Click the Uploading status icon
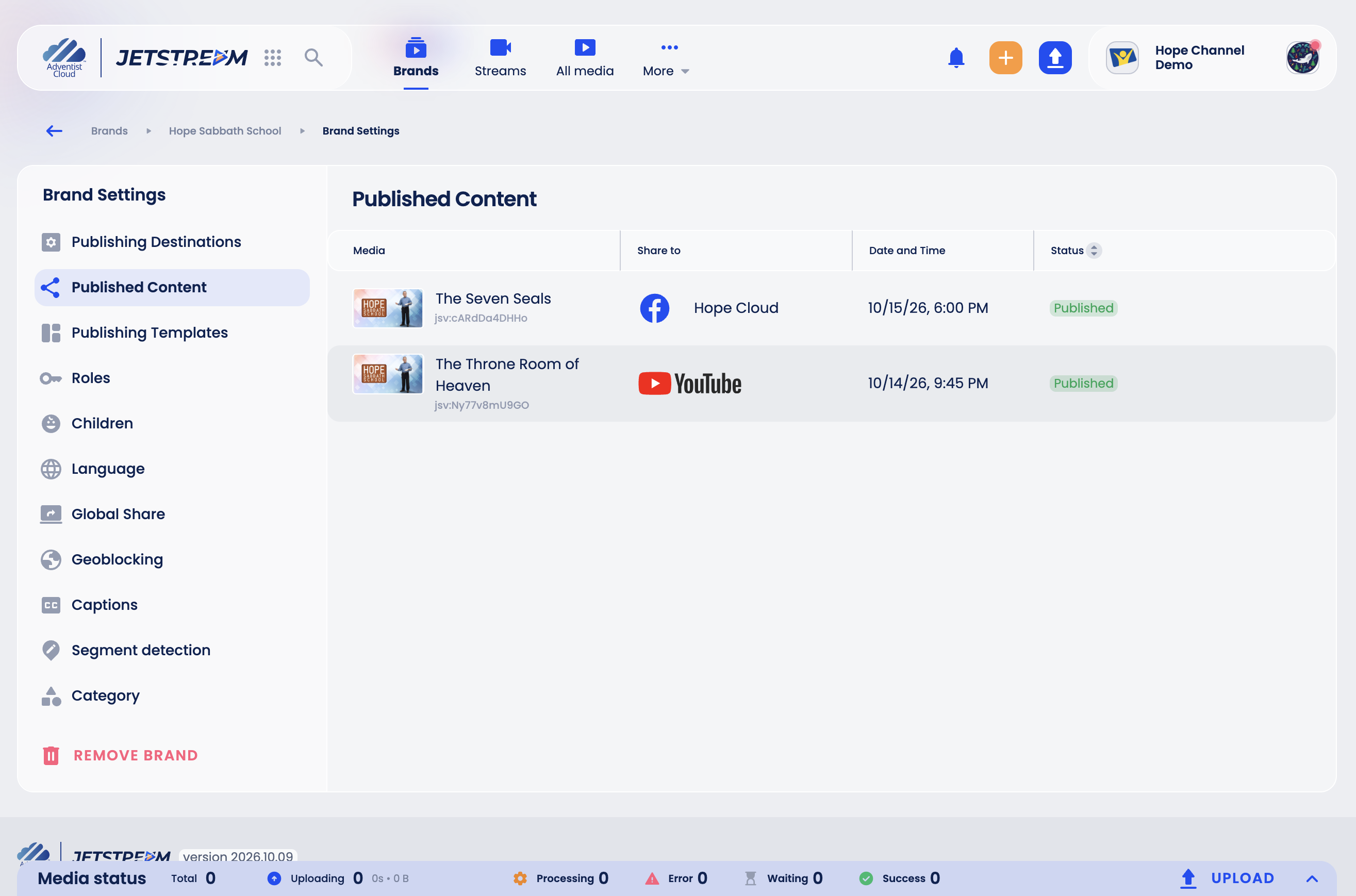This screenshot has width=1356, height=896. pos(274,878)
